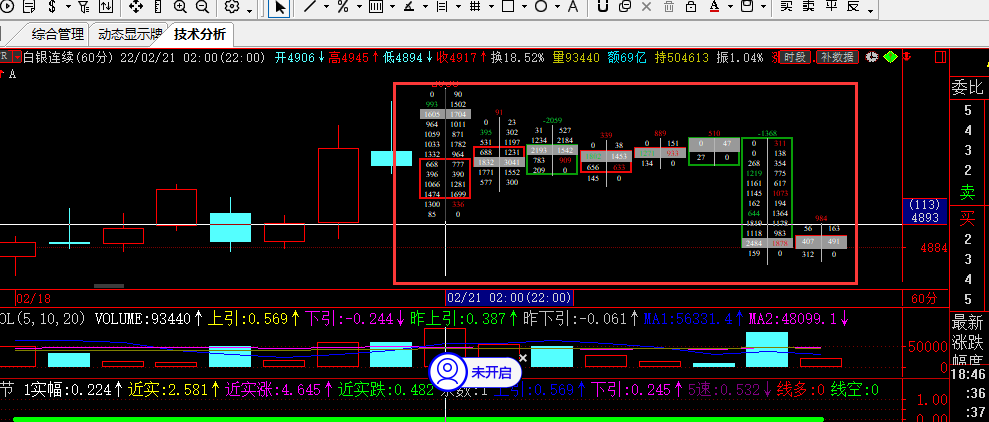Click the copy drawing objects icon
Image resolution: width=989 pixels, height=422 pixels.
click(x=625, y=7)
